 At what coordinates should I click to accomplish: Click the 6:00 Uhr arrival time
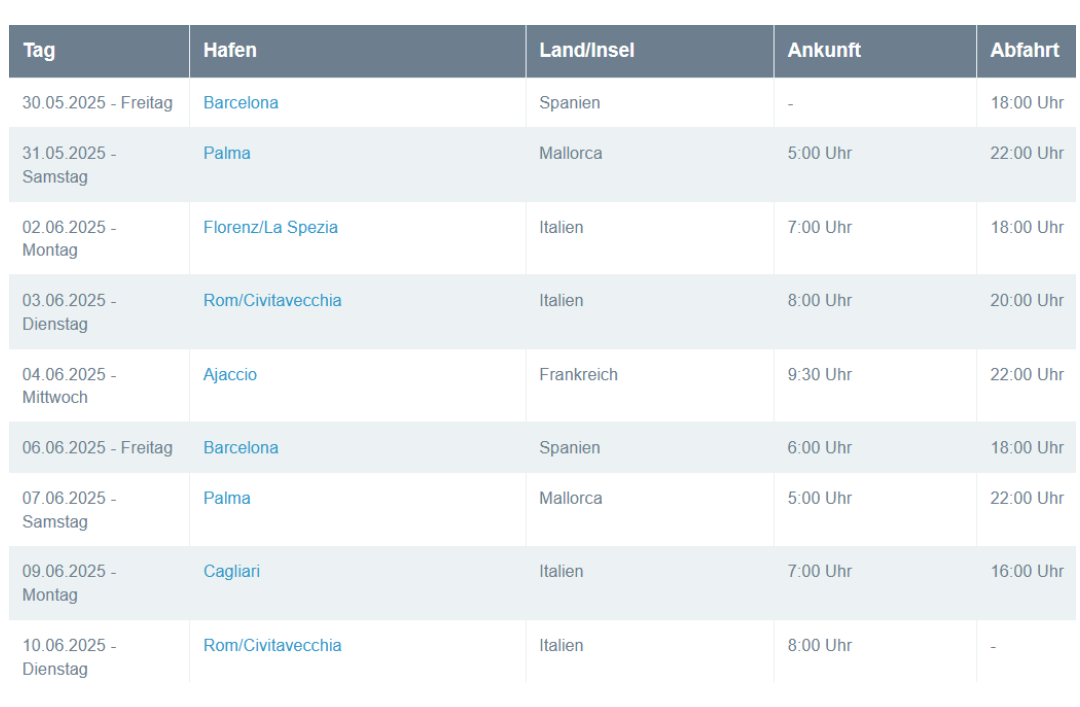[x=819, y=447]
